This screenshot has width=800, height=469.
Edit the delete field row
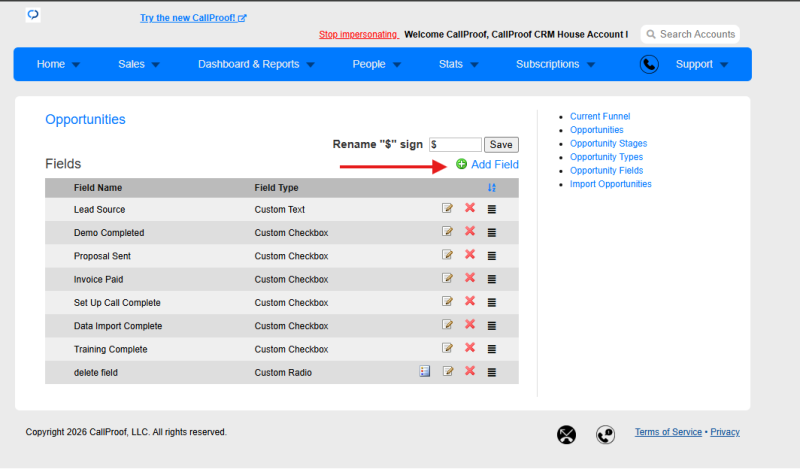point(448,372)
